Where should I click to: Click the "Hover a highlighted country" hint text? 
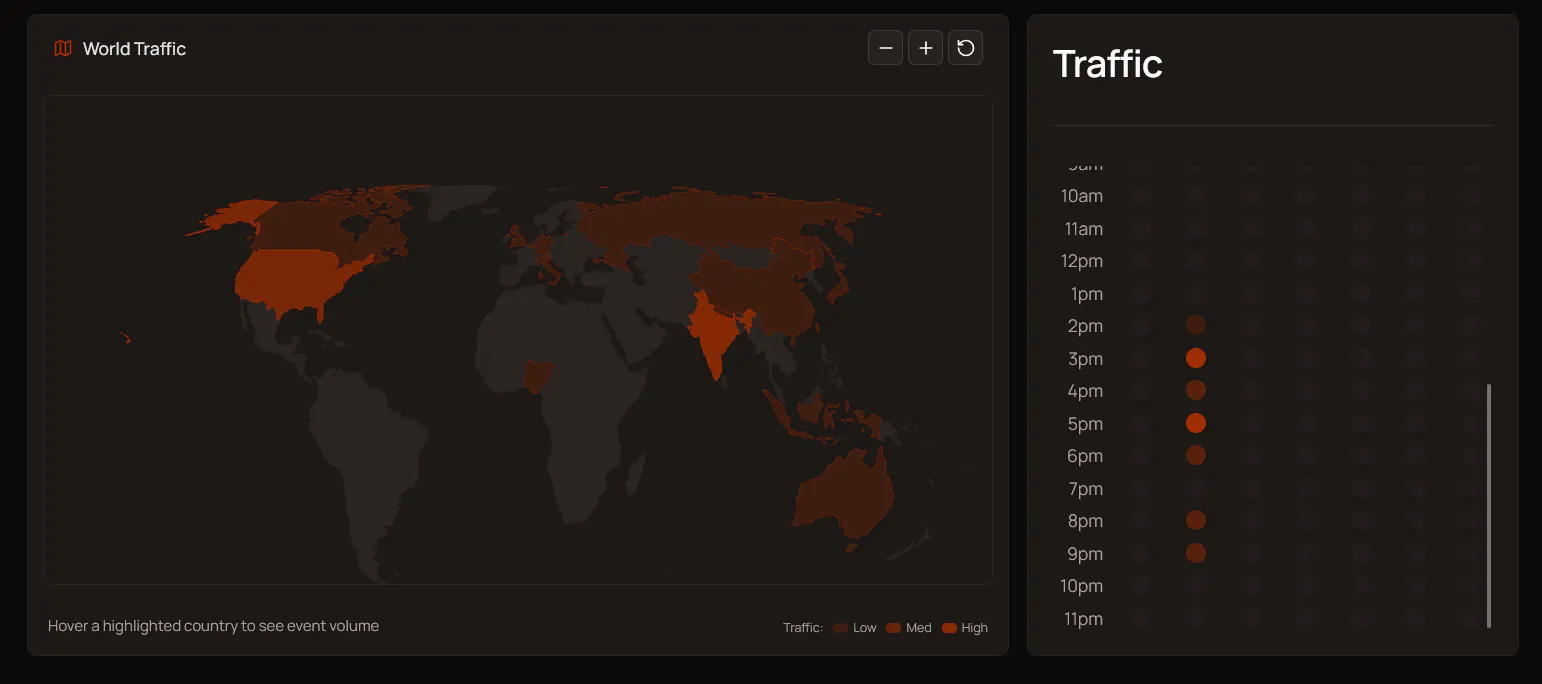(x=213, y=626)
